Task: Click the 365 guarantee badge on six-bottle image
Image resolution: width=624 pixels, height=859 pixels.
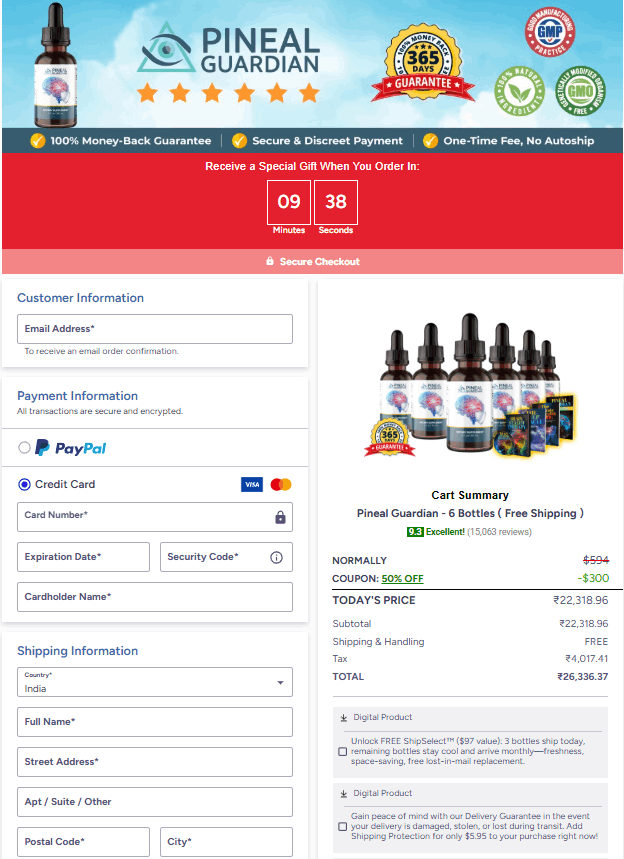Action: click(390, 438)
